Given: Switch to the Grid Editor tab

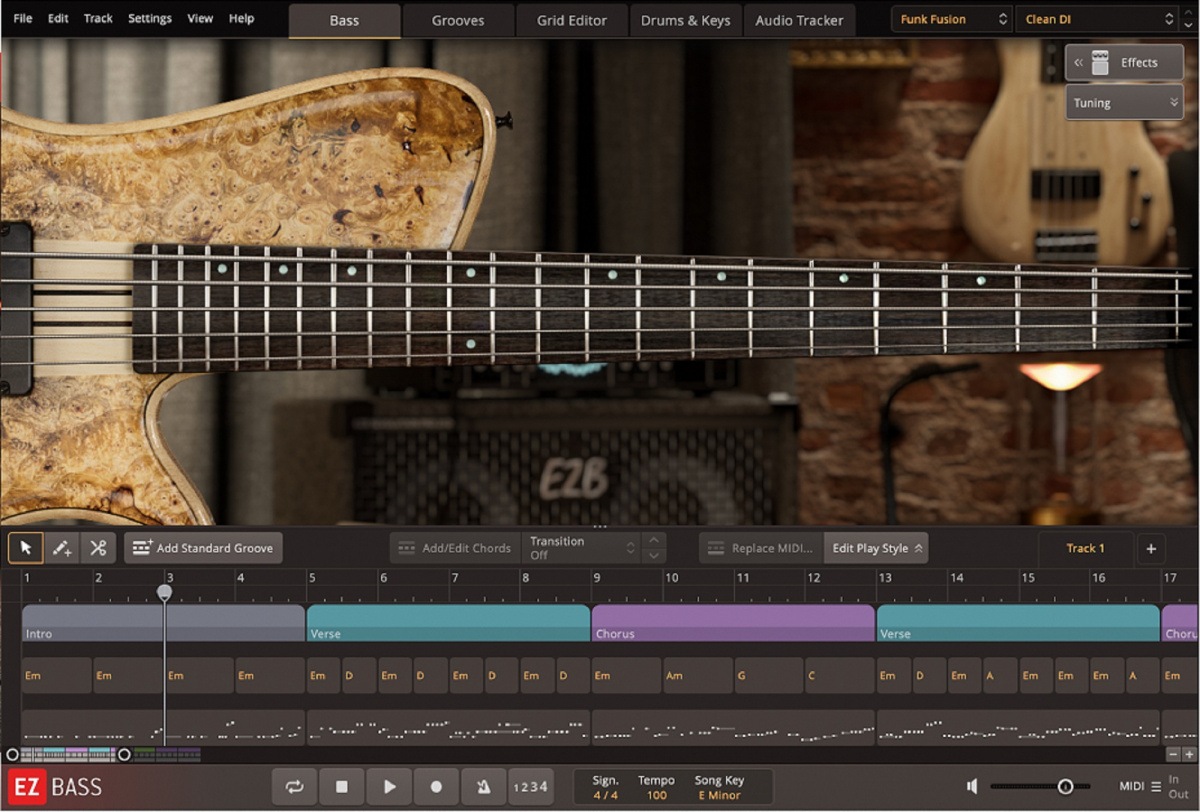Looking at the screenshot, I should pos(571,19).
